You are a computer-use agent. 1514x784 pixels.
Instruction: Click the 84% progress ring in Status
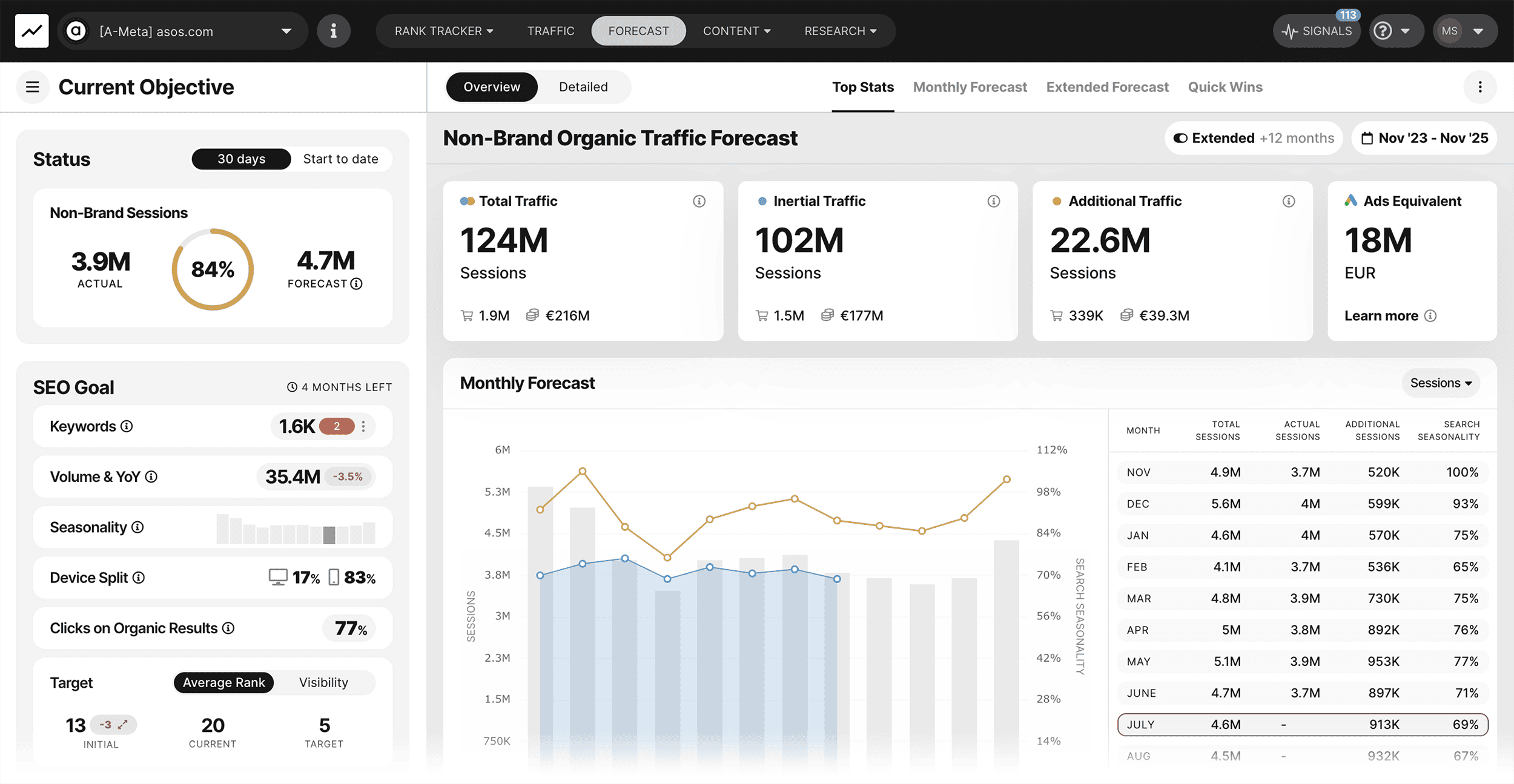213,268
